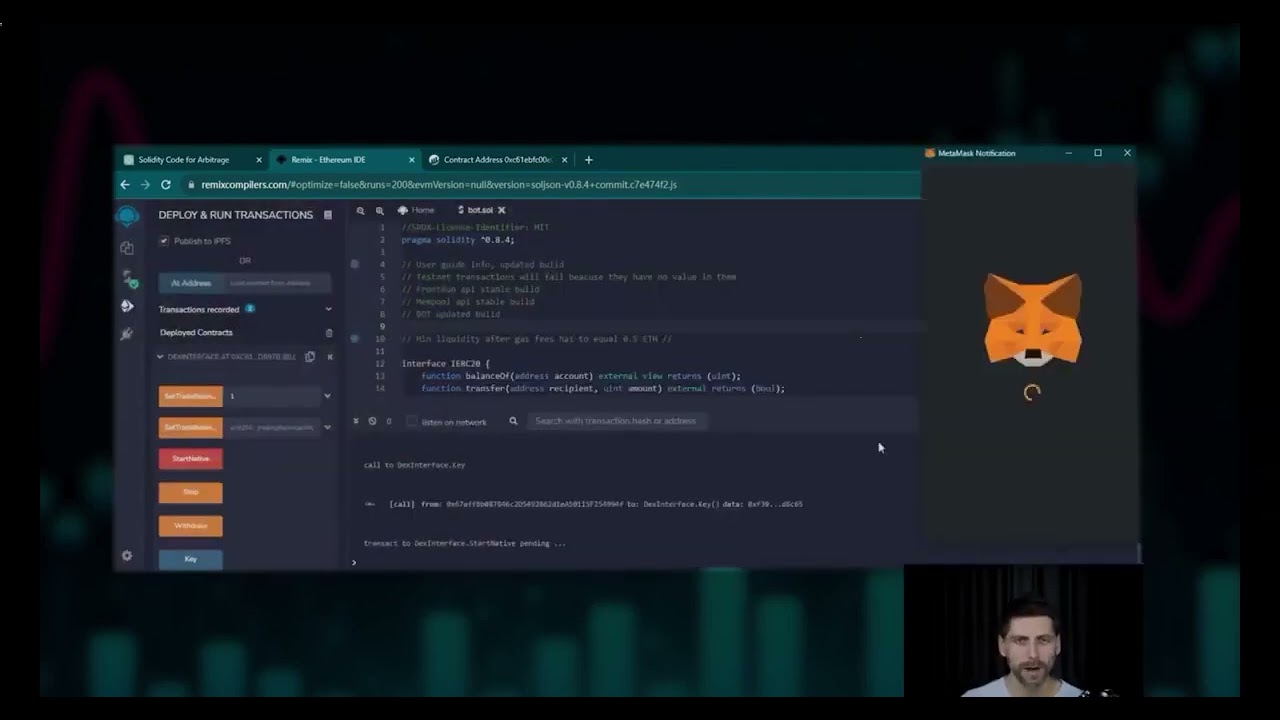Click the MetaMask Notification window title
The width and height of the screenshot is (1280, 720).
point(976,153)
